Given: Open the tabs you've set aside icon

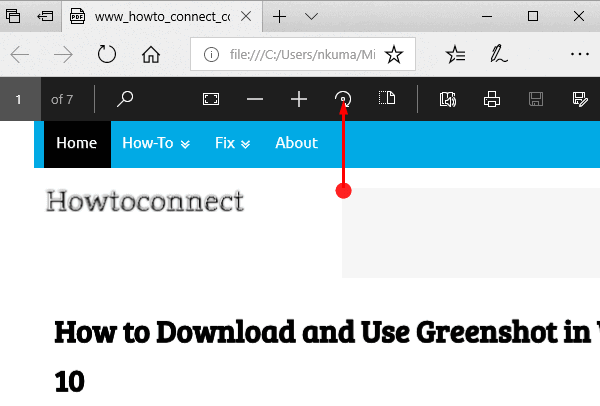Looking at the screenshot, I should pos(13,16).
